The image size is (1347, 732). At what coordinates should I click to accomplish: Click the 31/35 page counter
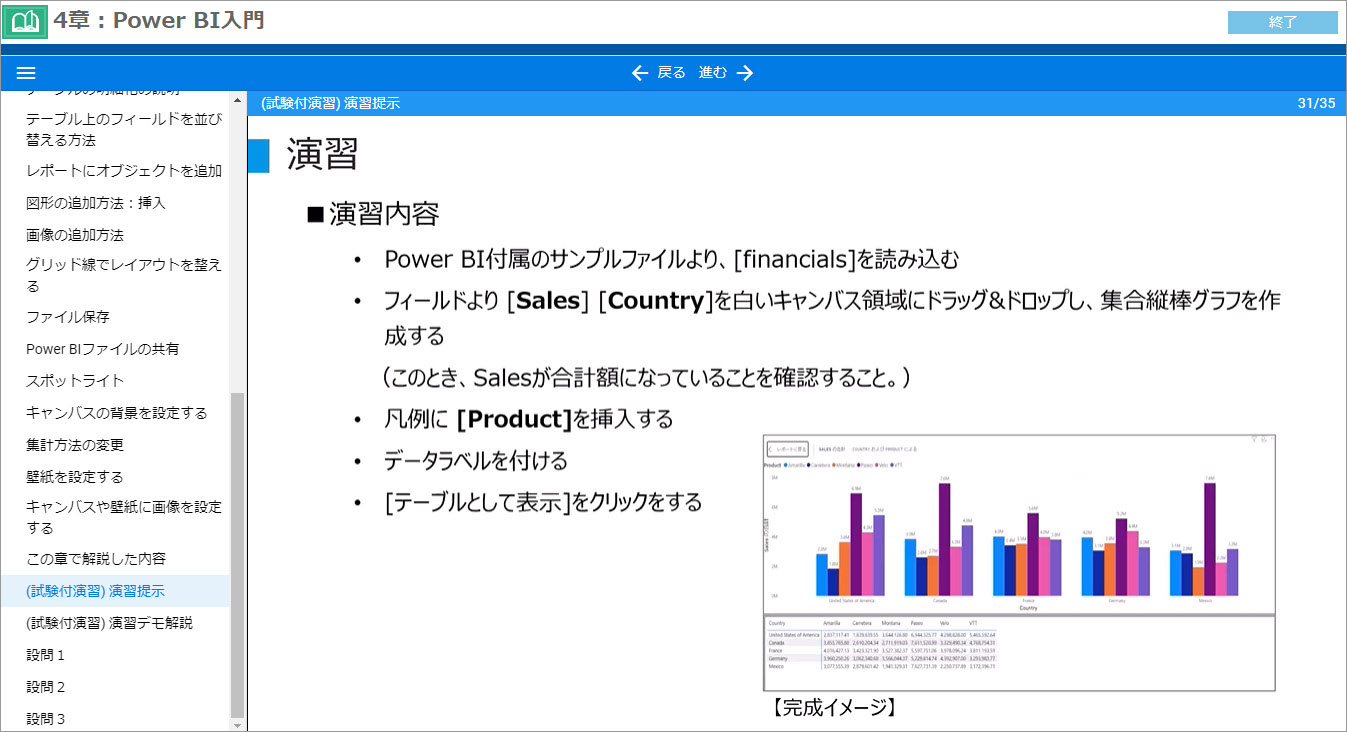1316,103
